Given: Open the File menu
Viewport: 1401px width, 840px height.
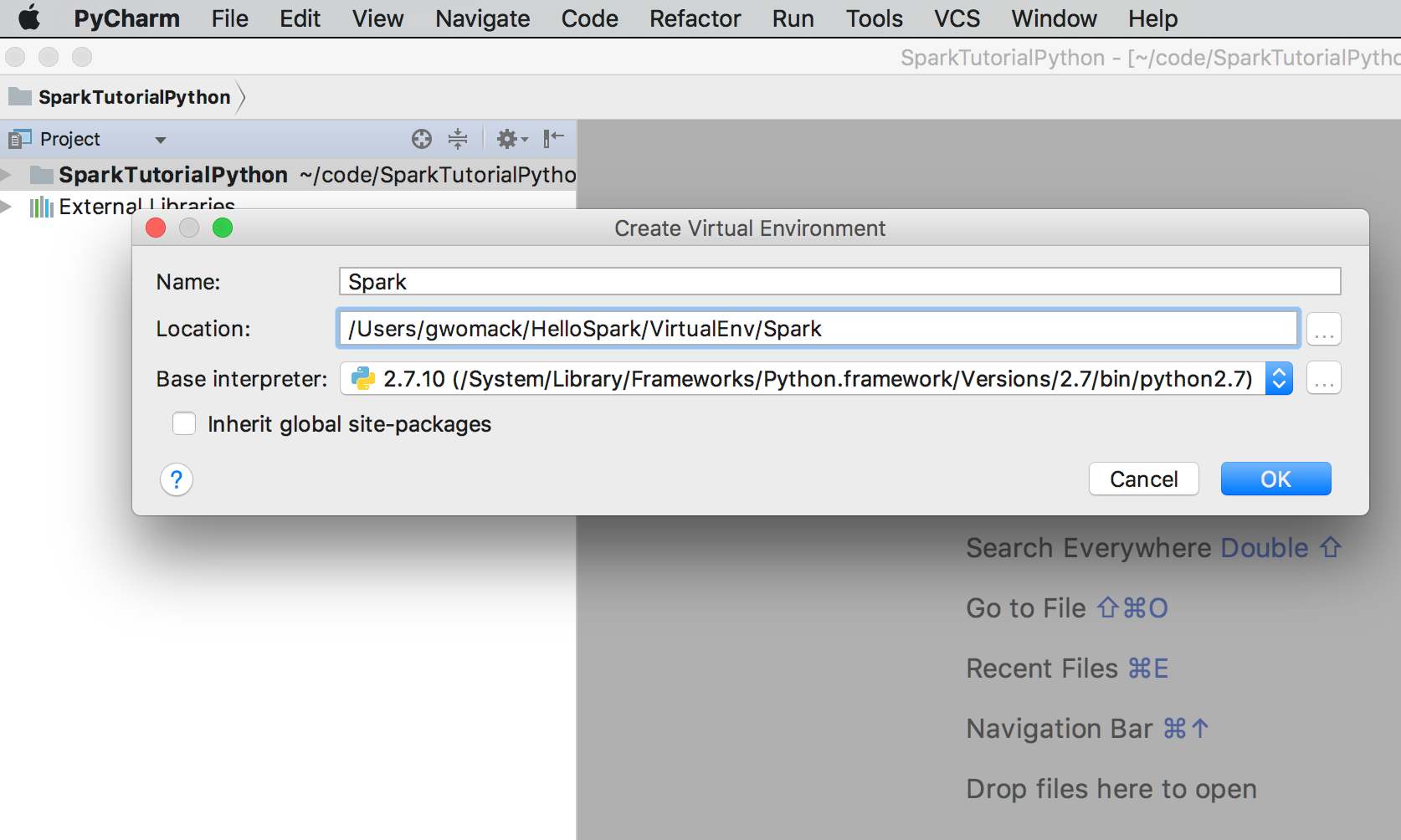Looking at the screenshot, I should pos(229,18).
